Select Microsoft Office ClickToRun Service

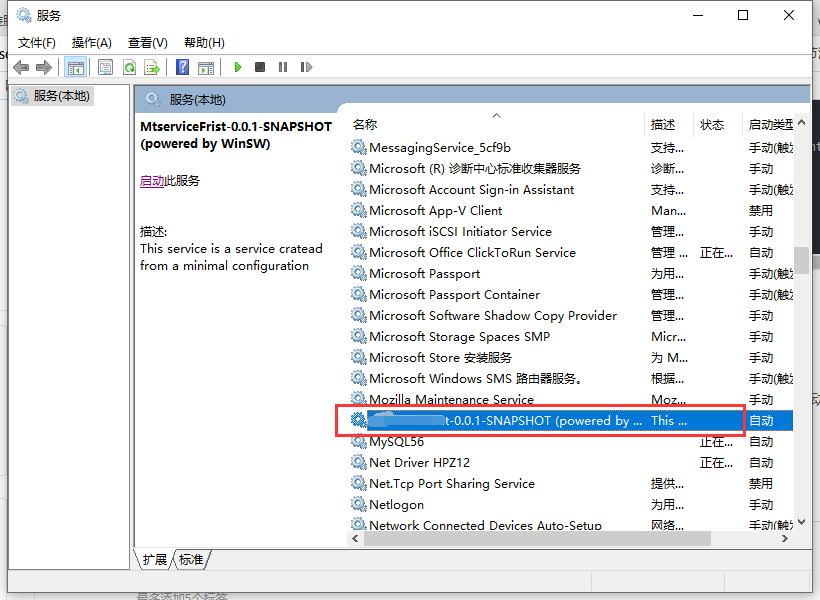571,253
